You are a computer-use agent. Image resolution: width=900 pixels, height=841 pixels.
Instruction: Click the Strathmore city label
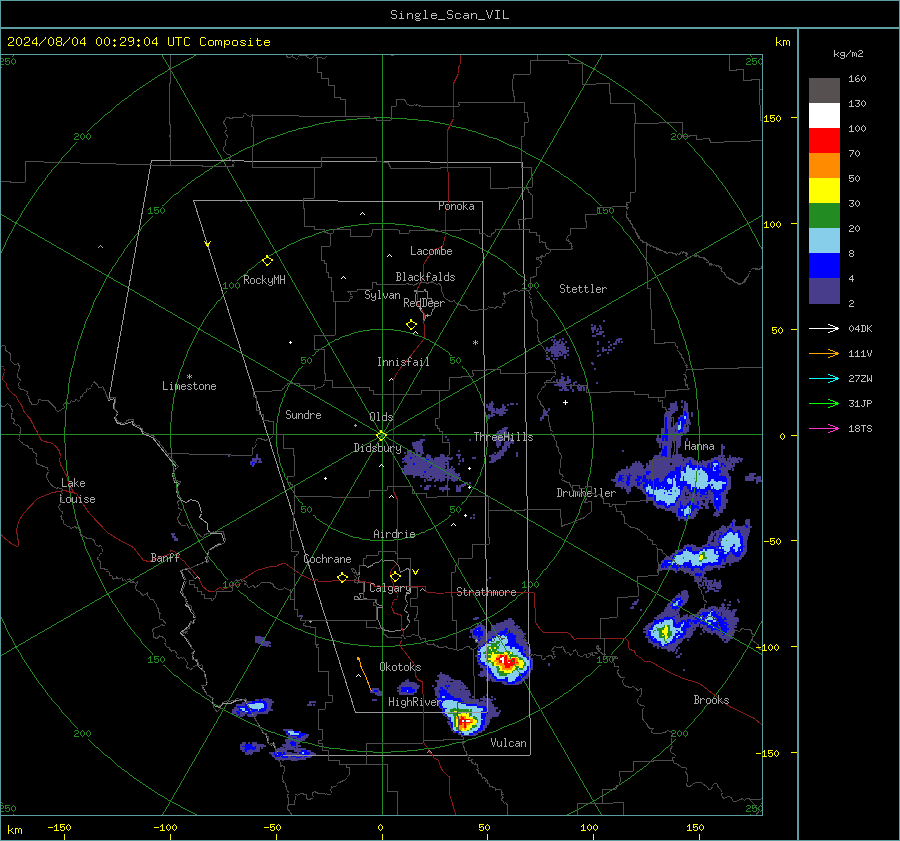[486, 592]
